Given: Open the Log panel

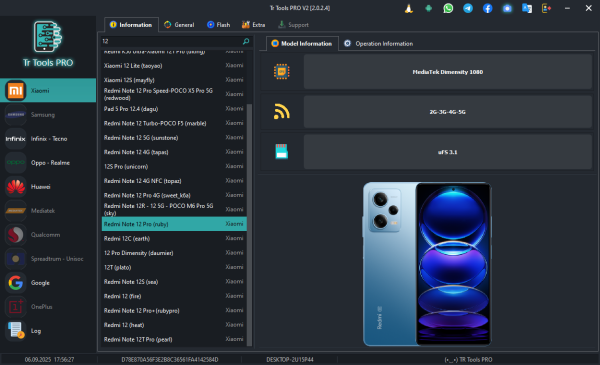Looking at the screenshot, I should [x=48, y=331].
